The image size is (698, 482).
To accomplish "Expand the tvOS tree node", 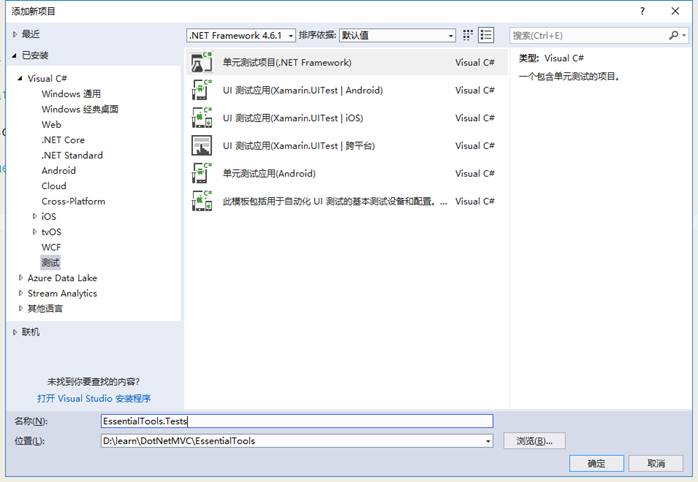I will tap(35, 231).
